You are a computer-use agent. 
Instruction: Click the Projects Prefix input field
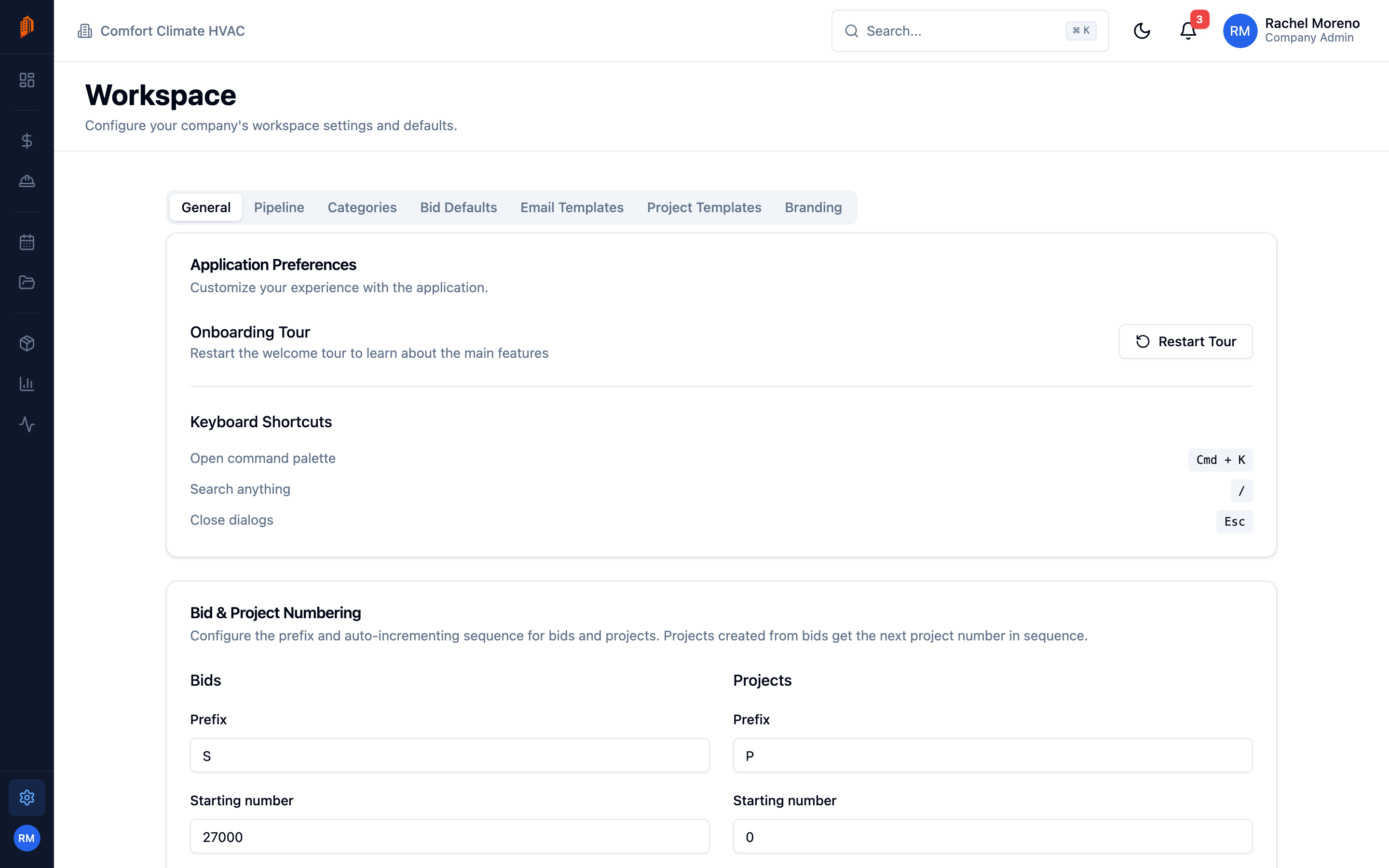[993, 756]
